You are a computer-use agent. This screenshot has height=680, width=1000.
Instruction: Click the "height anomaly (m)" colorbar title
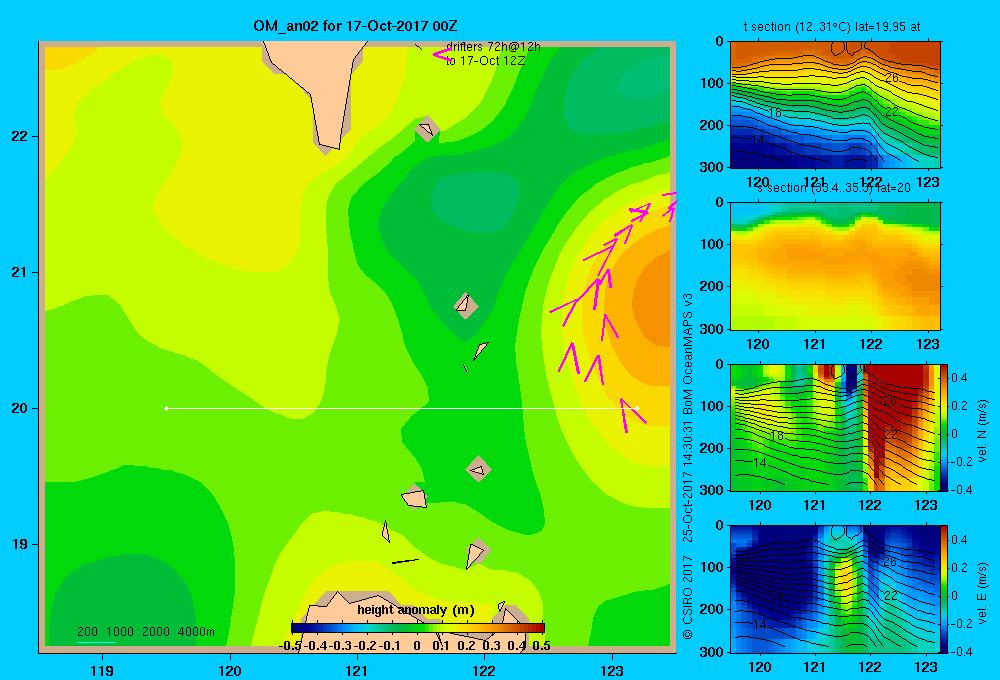[x=416, y=610]
